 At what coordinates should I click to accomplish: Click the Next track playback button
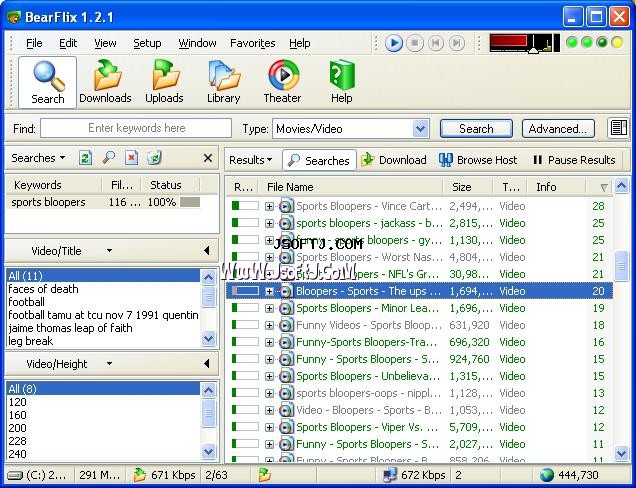click(457, 43)
